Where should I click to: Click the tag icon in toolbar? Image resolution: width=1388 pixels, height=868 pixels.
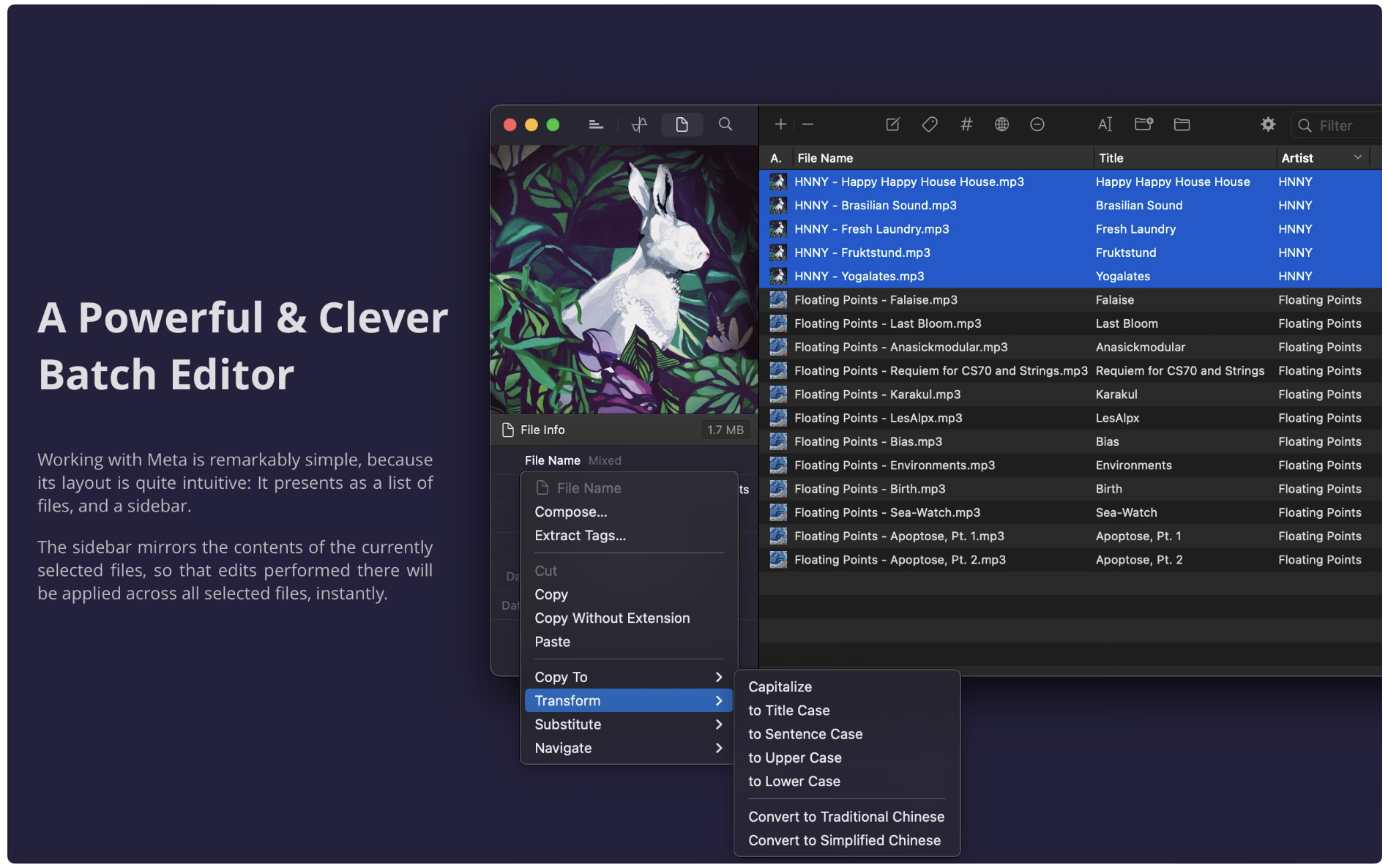[x=929, y=124]
